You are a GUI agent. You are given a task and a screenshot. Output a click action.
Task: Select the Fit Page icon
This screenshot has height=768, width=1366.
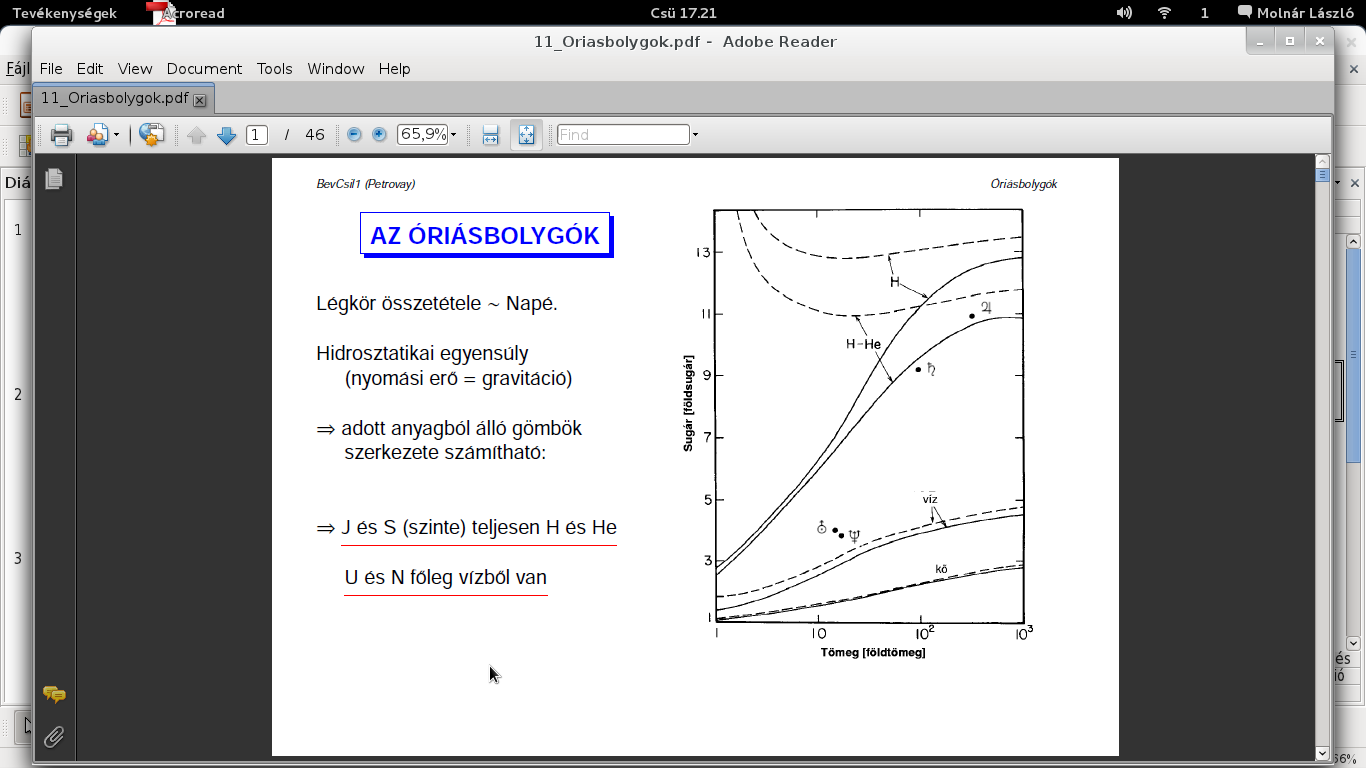[x=527, y=135]
